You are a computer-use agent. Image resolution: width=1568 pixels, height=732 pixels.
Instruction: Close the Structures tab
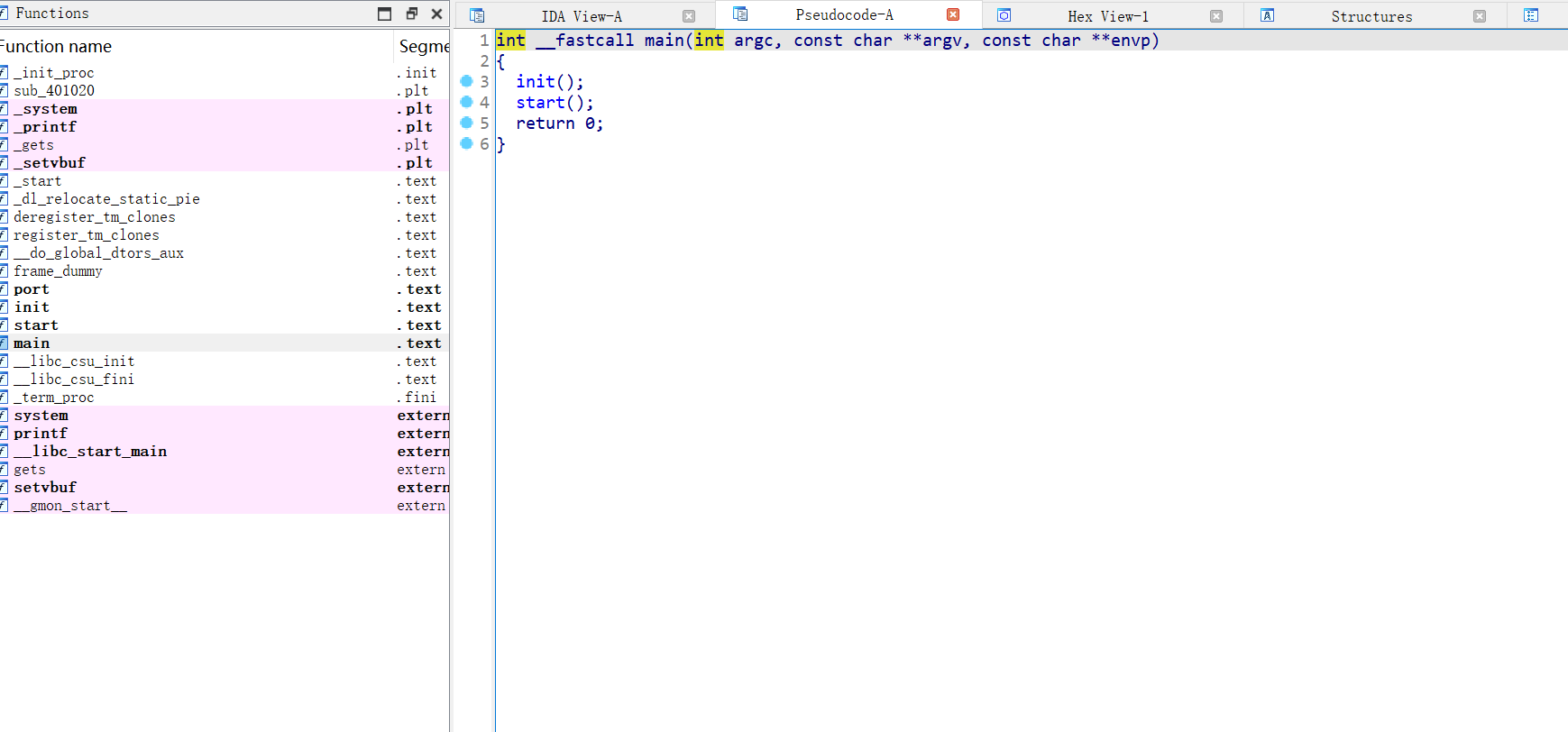pyautogui.click(x=1480, y=16)
